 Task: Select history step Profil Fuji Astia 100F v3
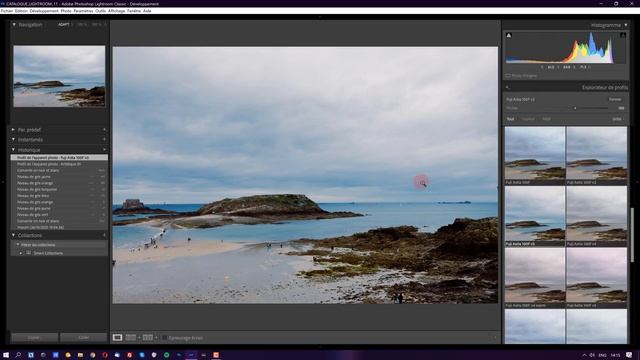click(x=59, y=158)
